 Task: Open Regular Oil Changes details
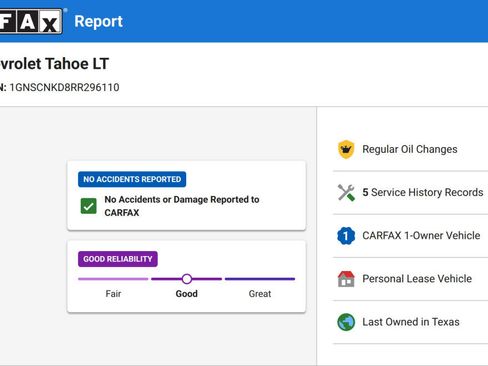410,149
